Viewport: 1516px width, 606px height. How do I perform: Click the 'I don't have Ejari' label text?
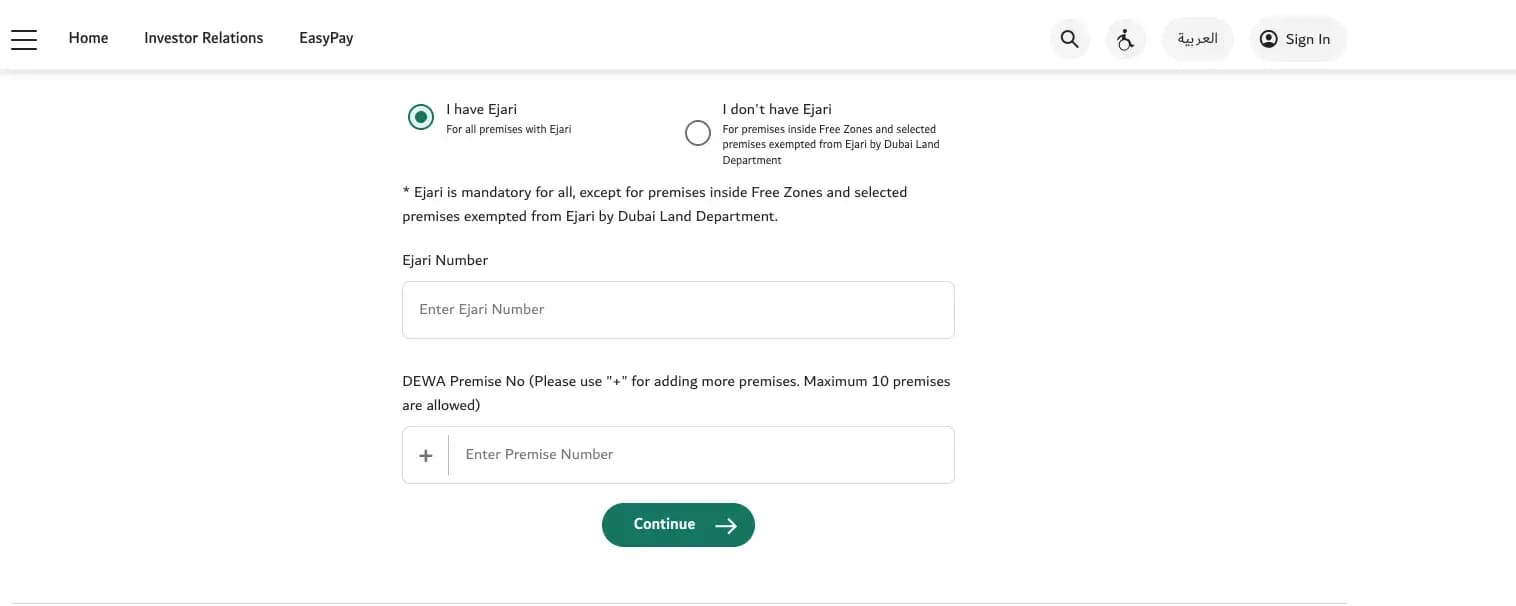[x=776, y=109]
